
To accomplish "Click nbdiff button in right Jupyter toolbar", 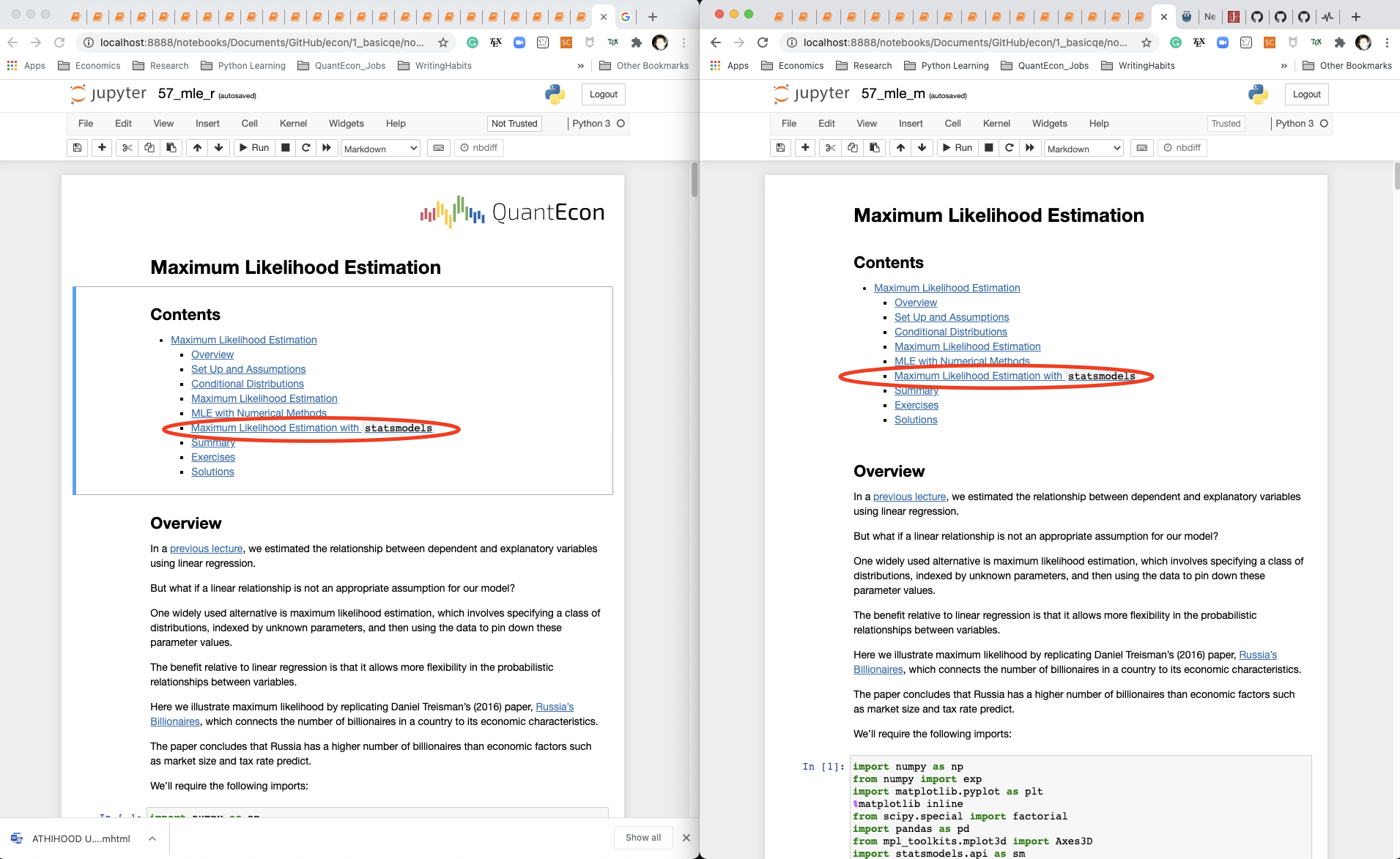I will (x=1182, y=148).
